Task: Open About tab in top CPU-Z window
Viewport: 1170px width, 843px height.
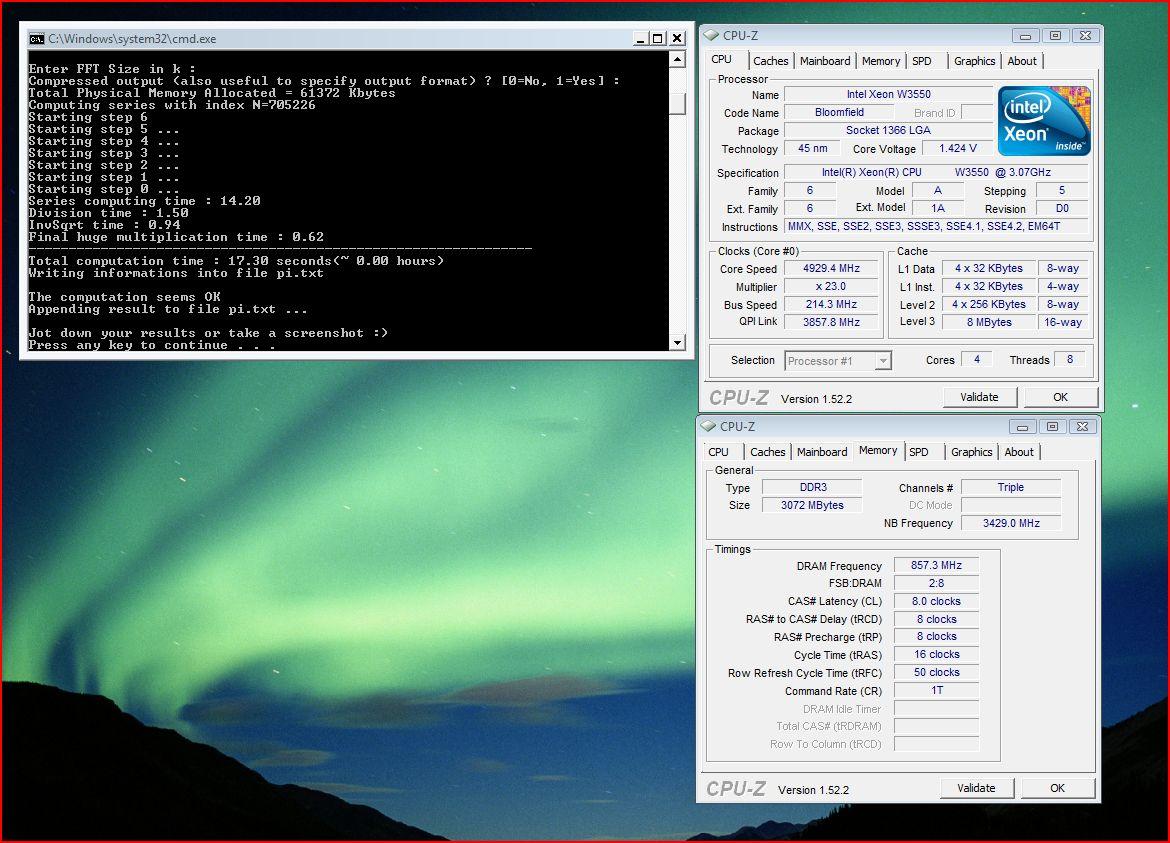Action: point(1022,61)
